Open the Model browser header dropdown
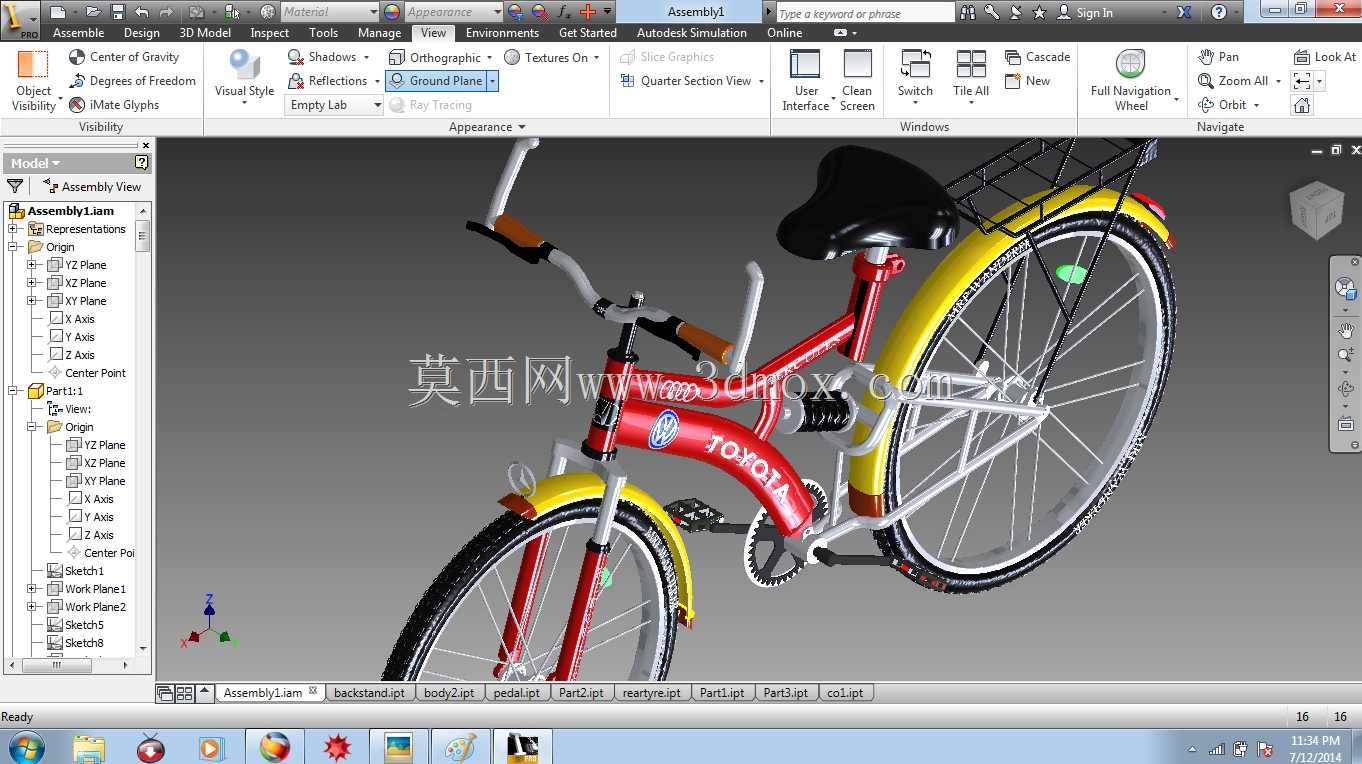Image resolution: width=1362 pixels, height=764 pixels. coord(35,163)
